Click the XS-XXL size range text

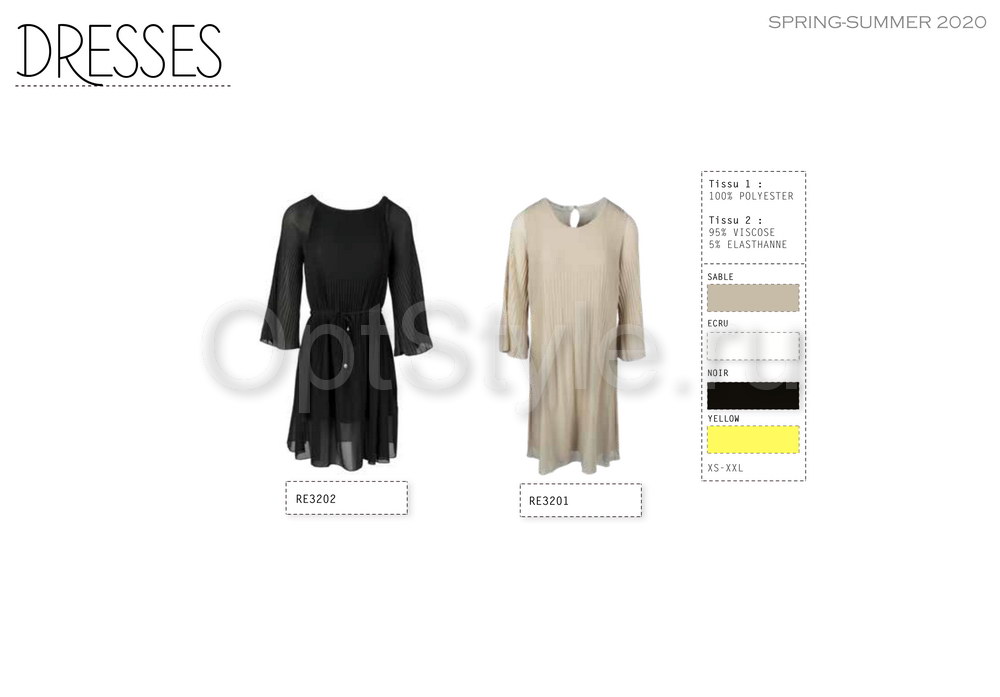[x=725, y=467]
